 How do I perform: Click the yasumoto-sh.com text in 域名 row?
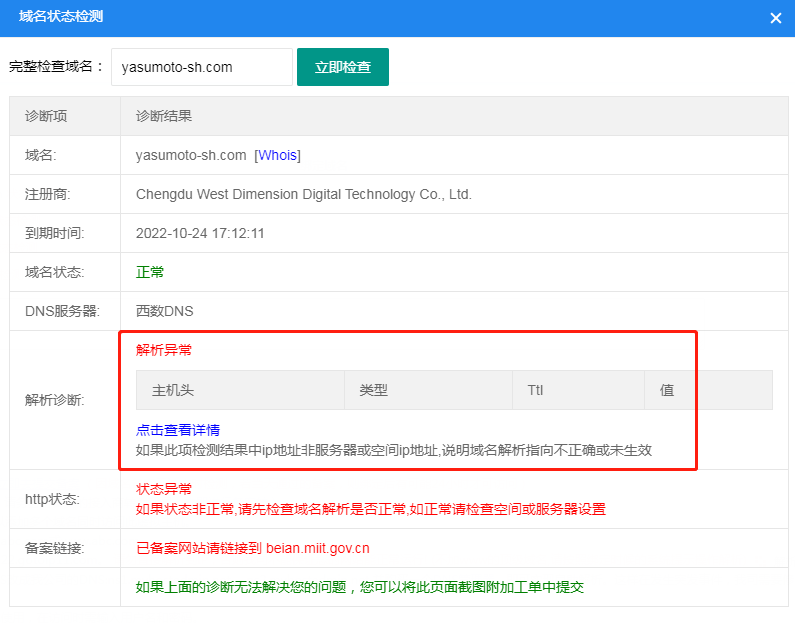tap(191, 155)
